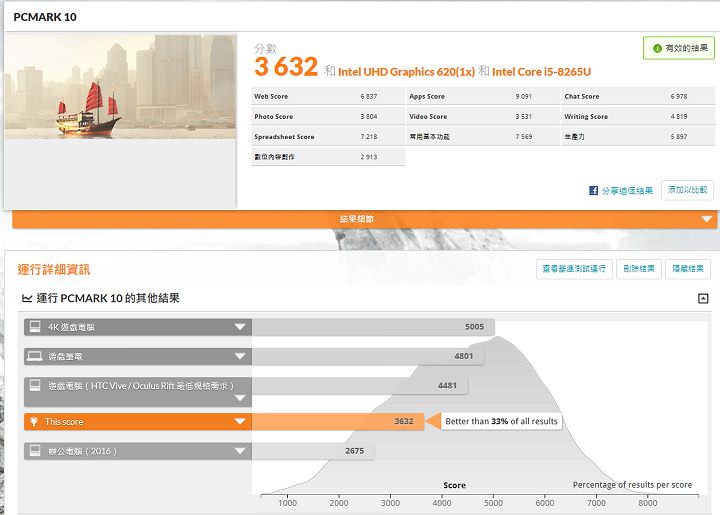Click the Percentage of results per score label
Screen dimensions: 720x515
632,485
